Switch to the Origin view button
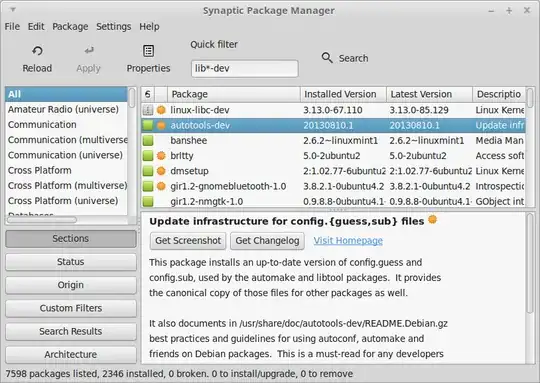 [71, 285]
